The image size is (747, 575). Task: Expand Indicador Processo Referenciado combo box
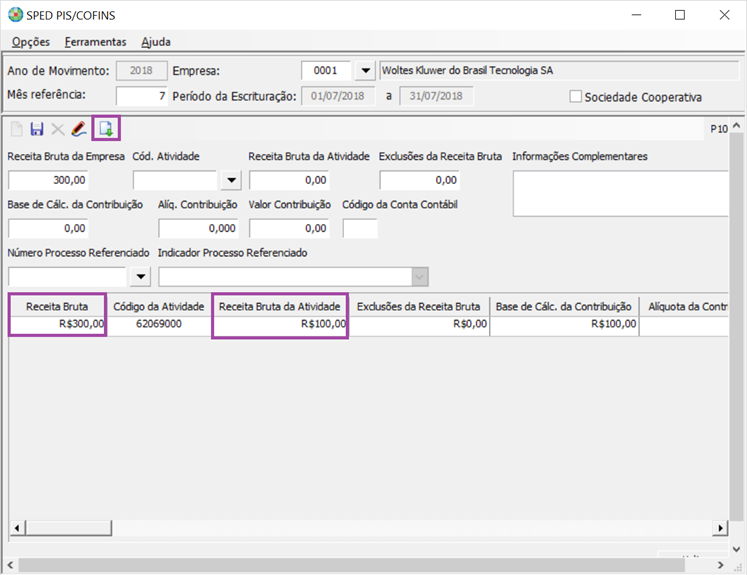(x=420, y=277)
